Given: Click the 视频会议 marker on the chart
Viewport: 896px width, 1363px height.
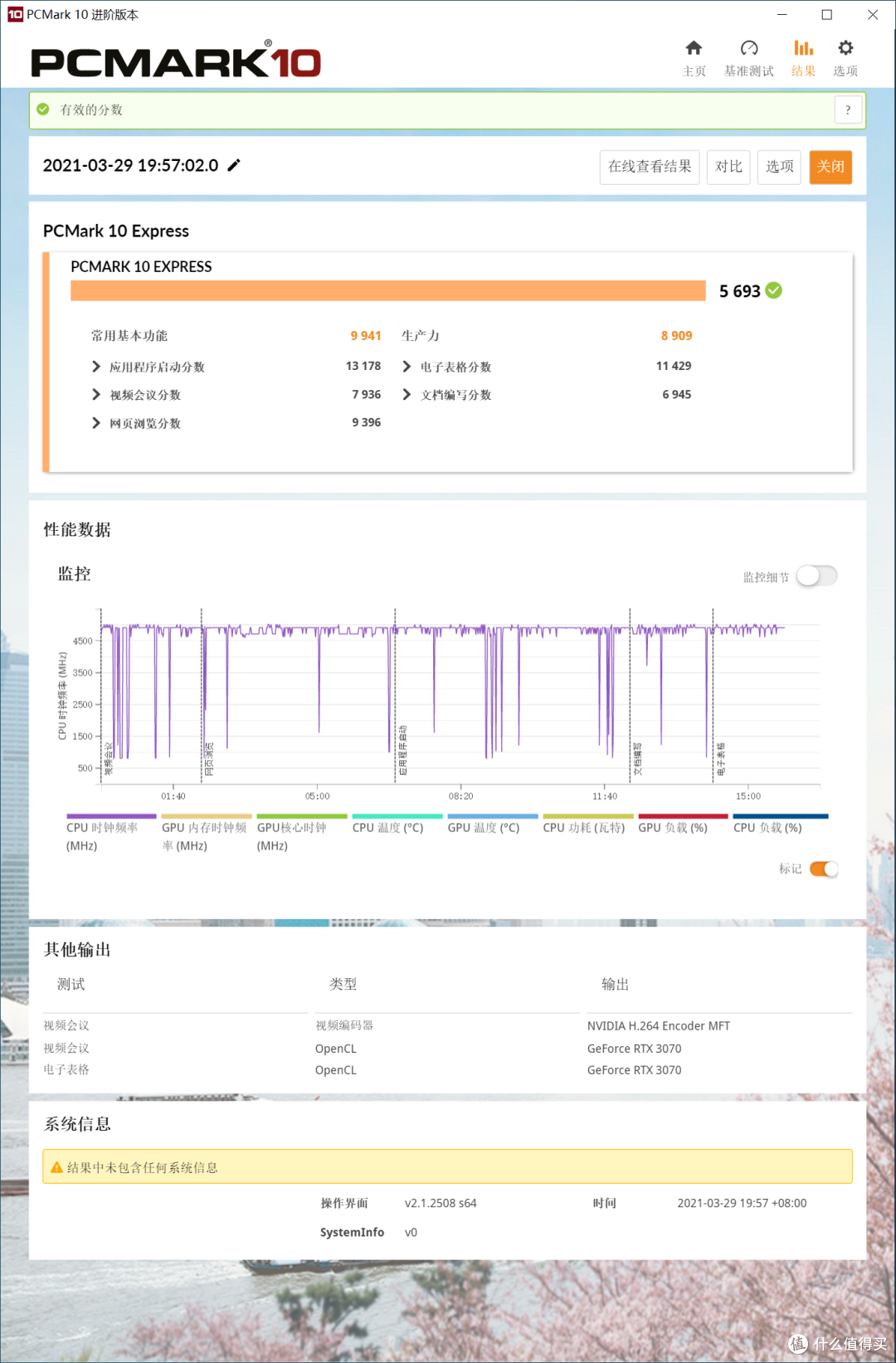Looking at the screenshot, I should pos(109,759).
